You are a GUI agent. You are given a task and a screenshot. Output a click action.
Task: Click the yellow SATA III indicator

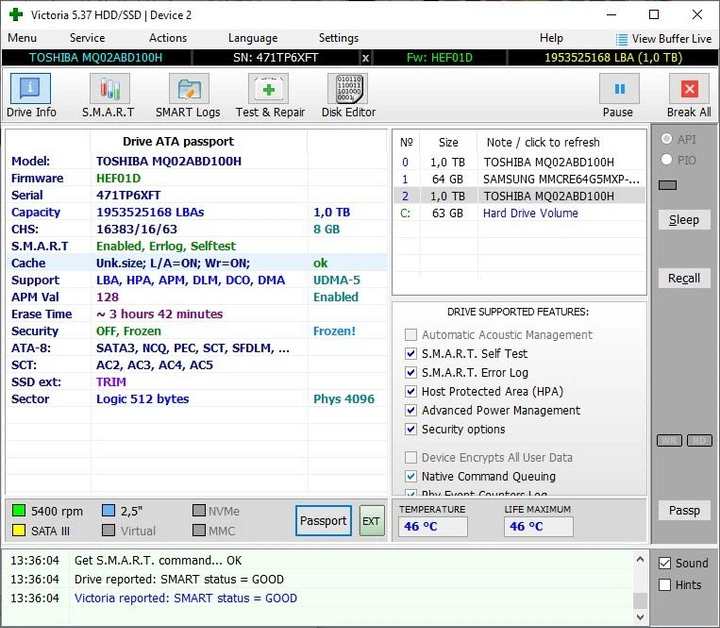(x=19, y=530)
